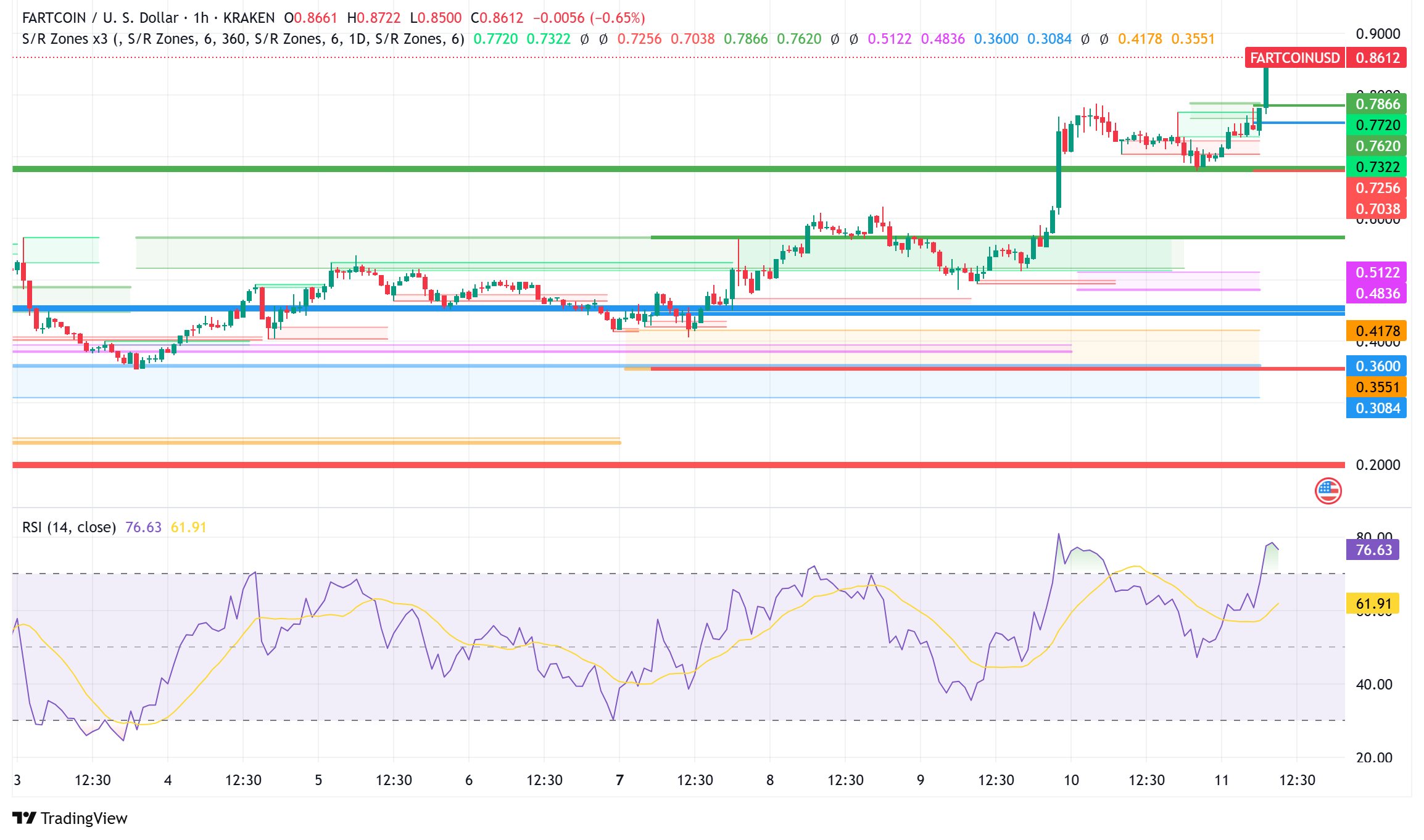The image size is (1424, 840).
Task: Click the red 0.7038 axis label
Action: click(x=1377, y=208)
